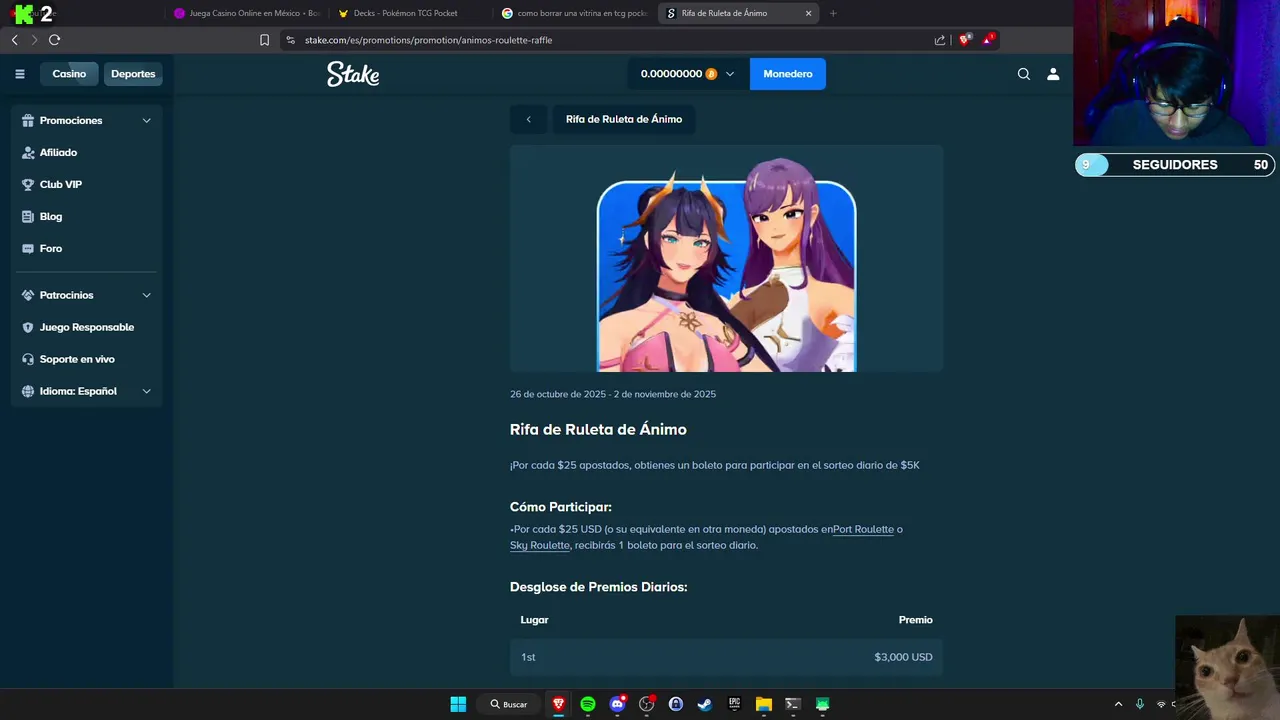The image size is (1280, 720).
Task: Expand the Promociones sidebar section
Action: coord(87,120)
